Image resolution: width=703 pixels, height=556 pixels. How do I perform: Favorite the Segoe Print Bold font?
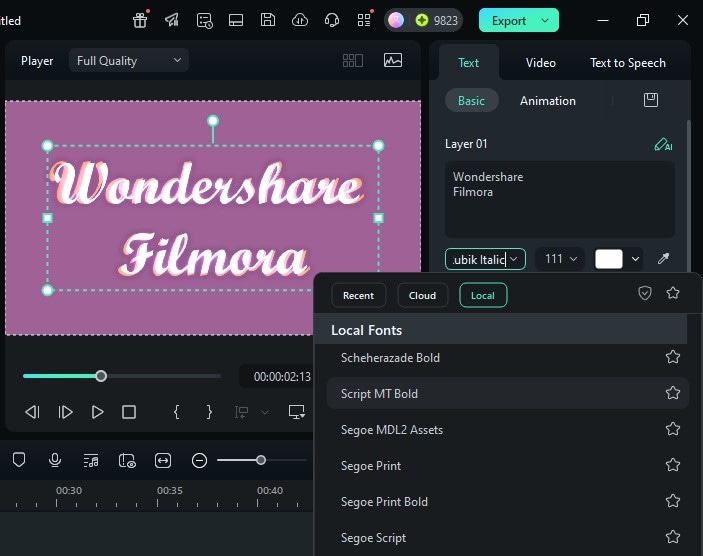tap(673, 501)
